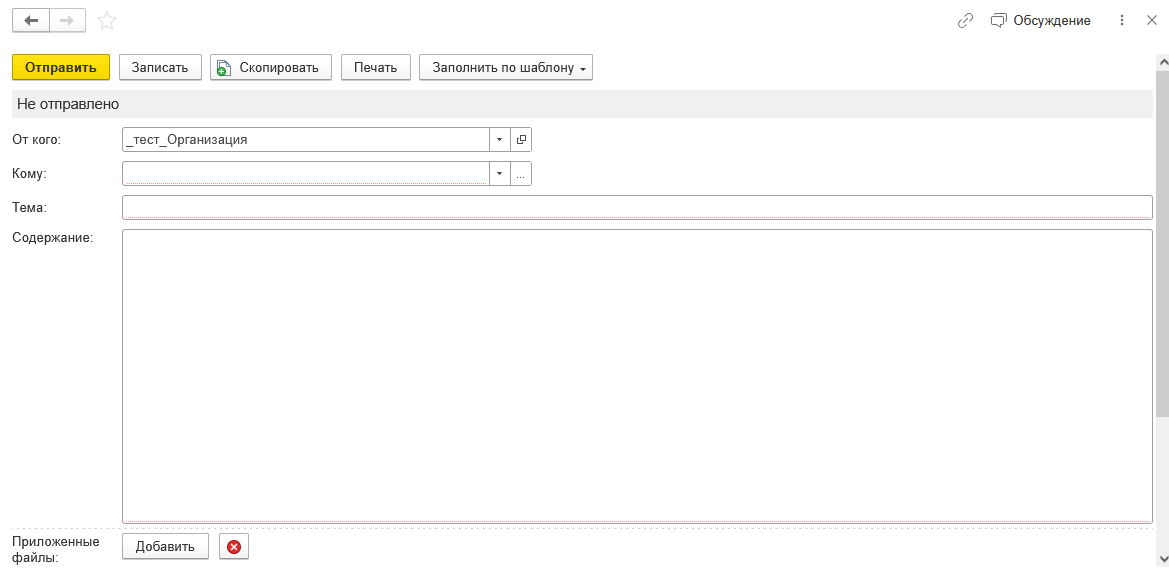Click the ellipsis select button beside Кому

pos(521,174)
